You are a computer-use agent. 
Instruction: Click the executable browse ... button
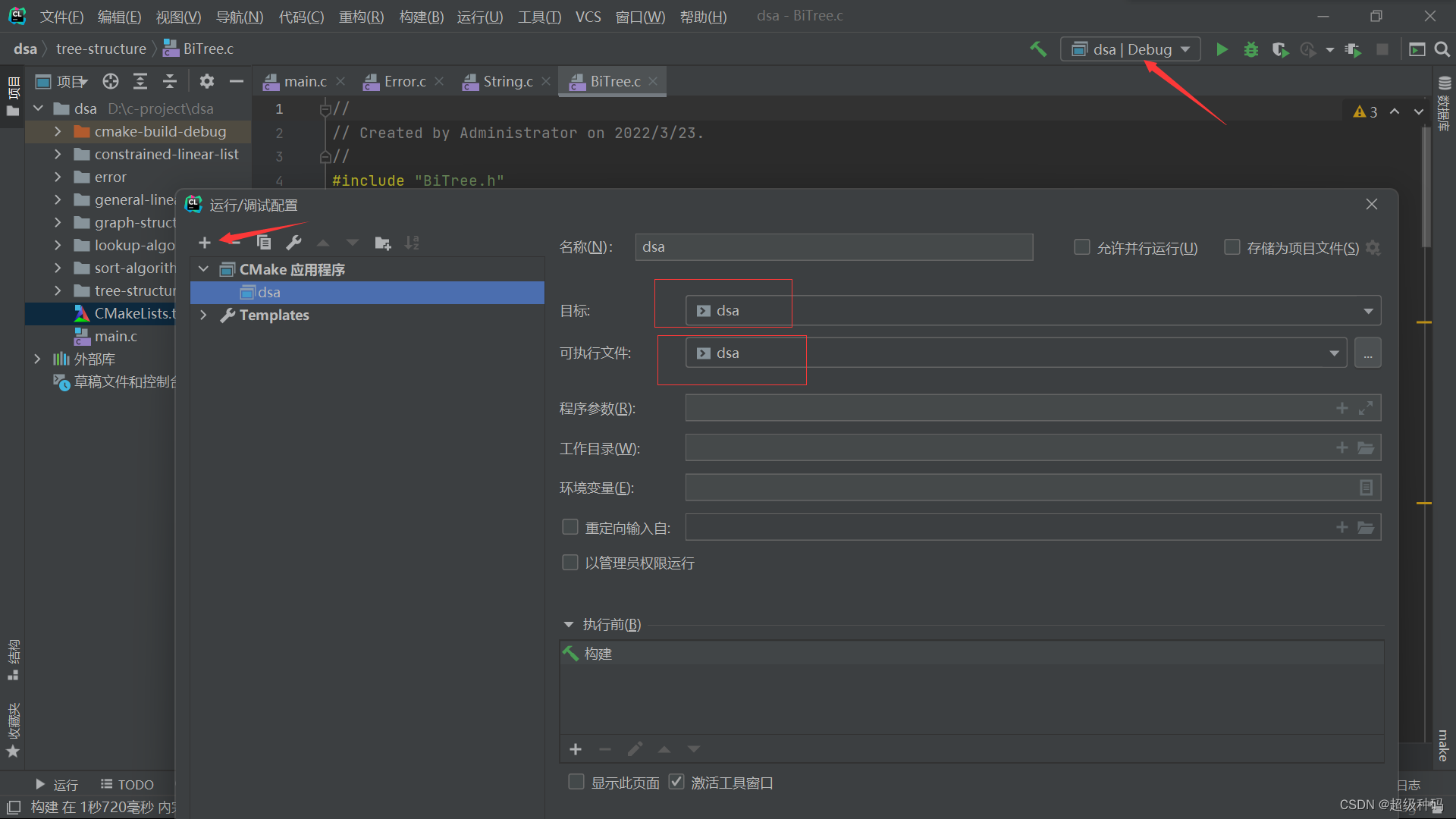pyautogui.click(x=1367, y=353)
